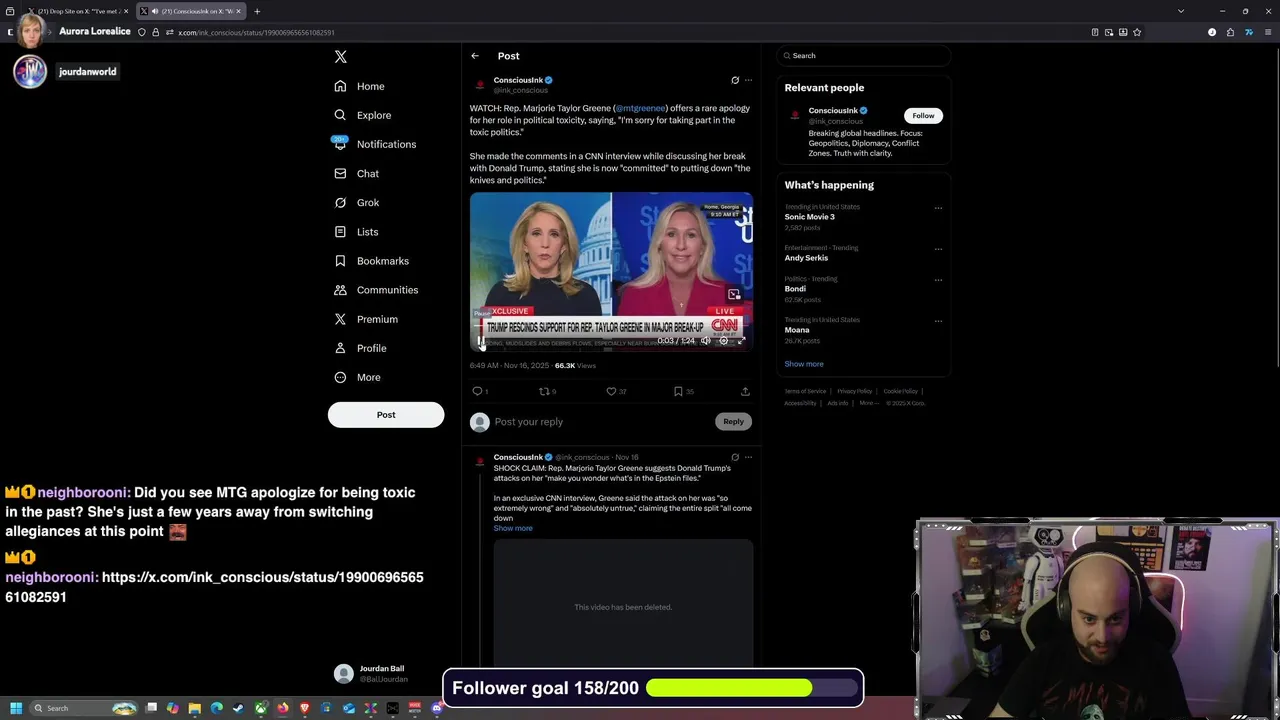Image resolution: width=1280 pixels, height=720 pixels.
Task: Open a new browser tab
Action: [257, 11]
